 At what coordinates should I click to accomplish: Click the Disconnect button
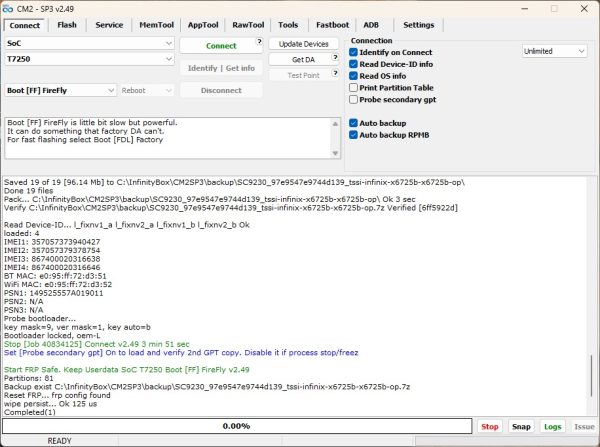click(x=221, y=90)
